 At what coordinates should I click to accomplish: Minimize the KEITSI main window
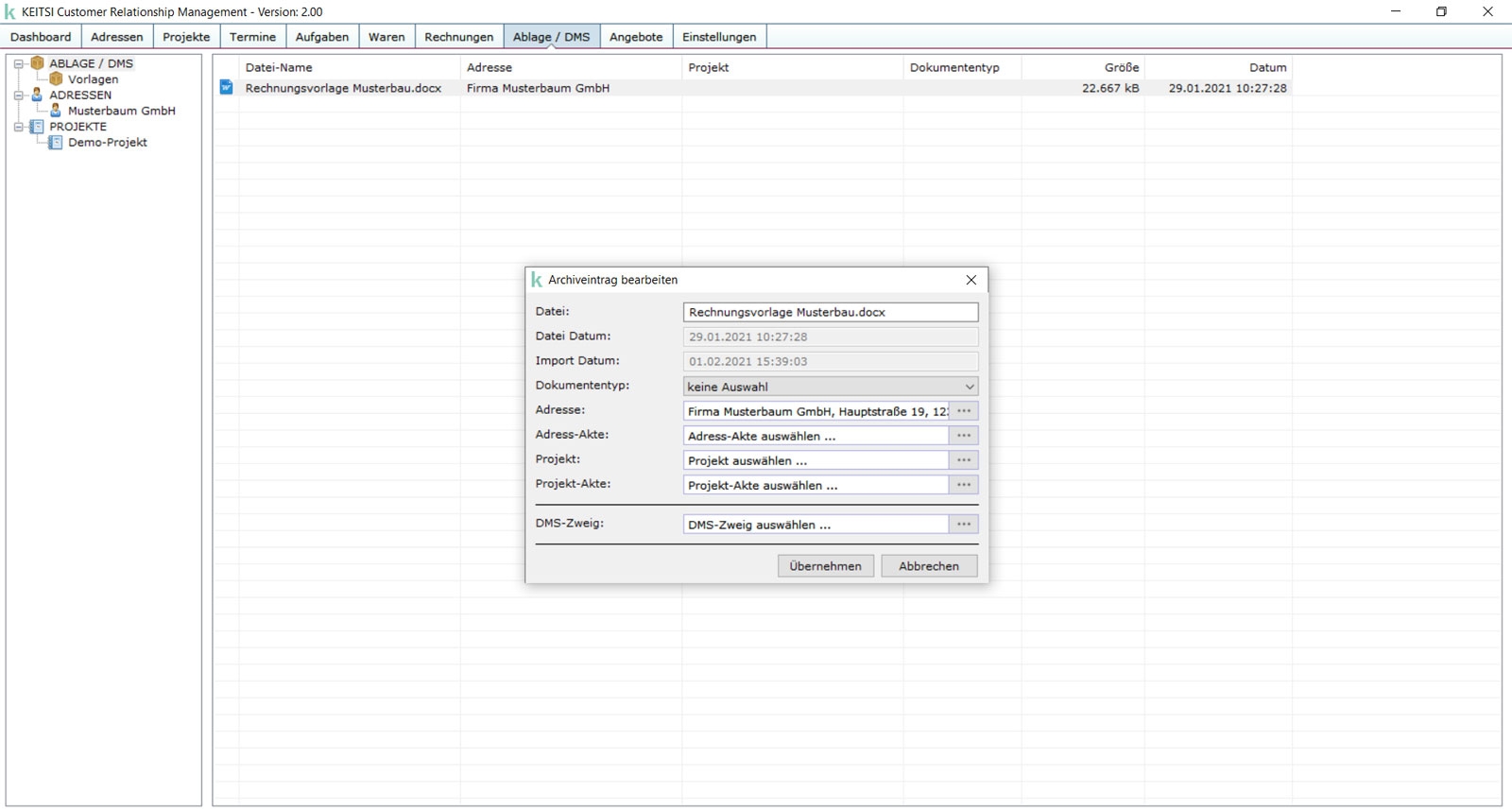click(1396, 11)
